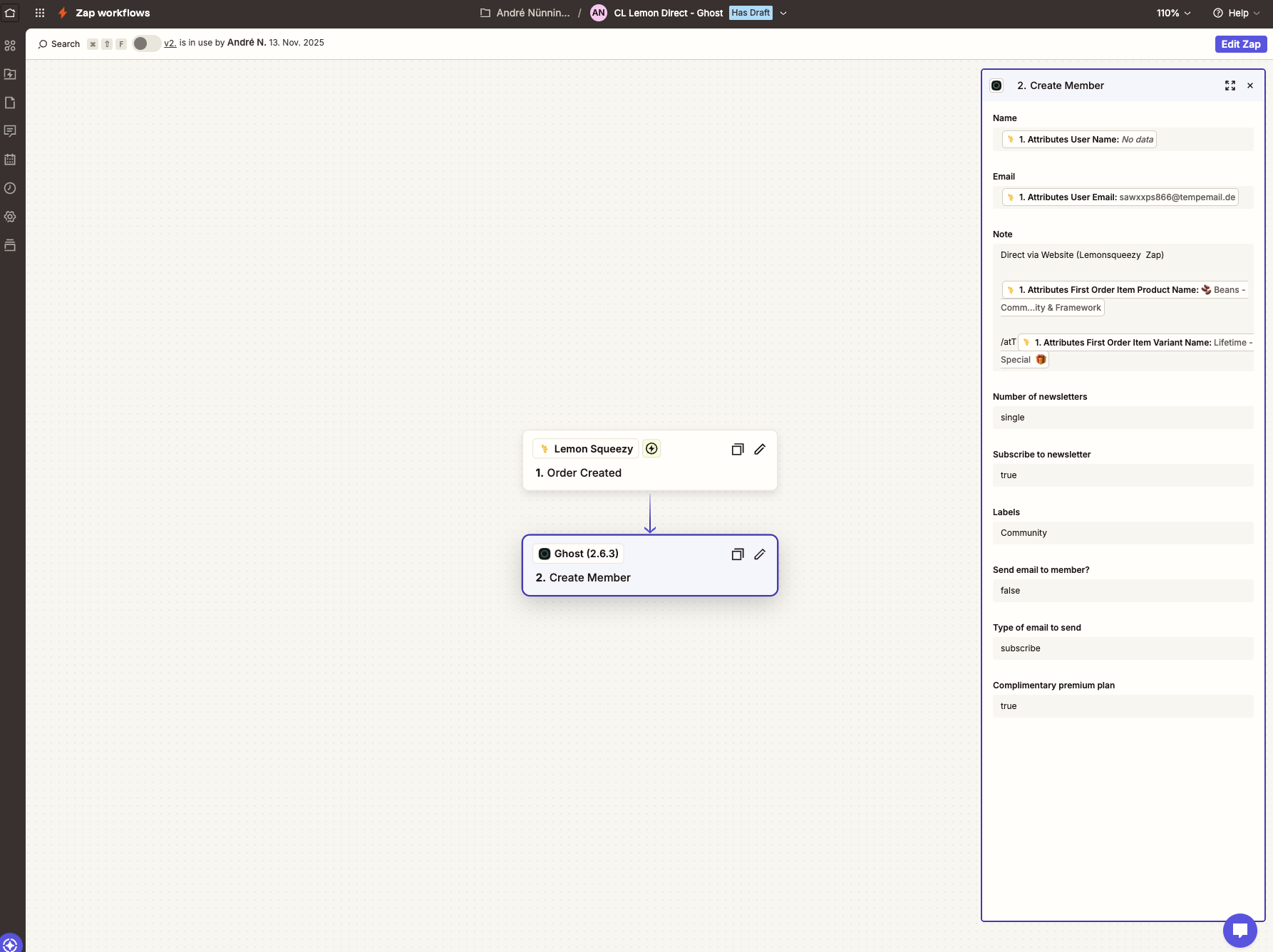The image size is (1273, 952).
Task: Click the AN avatar badge
Action: [599, 13]
